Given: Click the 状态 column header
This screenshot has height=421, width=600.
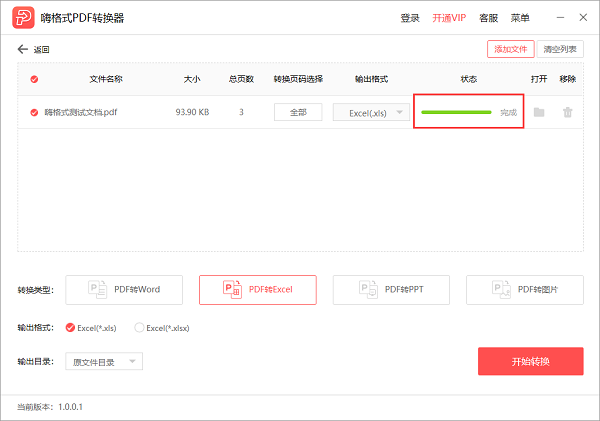Looking at the screenshot, I should point(468,79).
